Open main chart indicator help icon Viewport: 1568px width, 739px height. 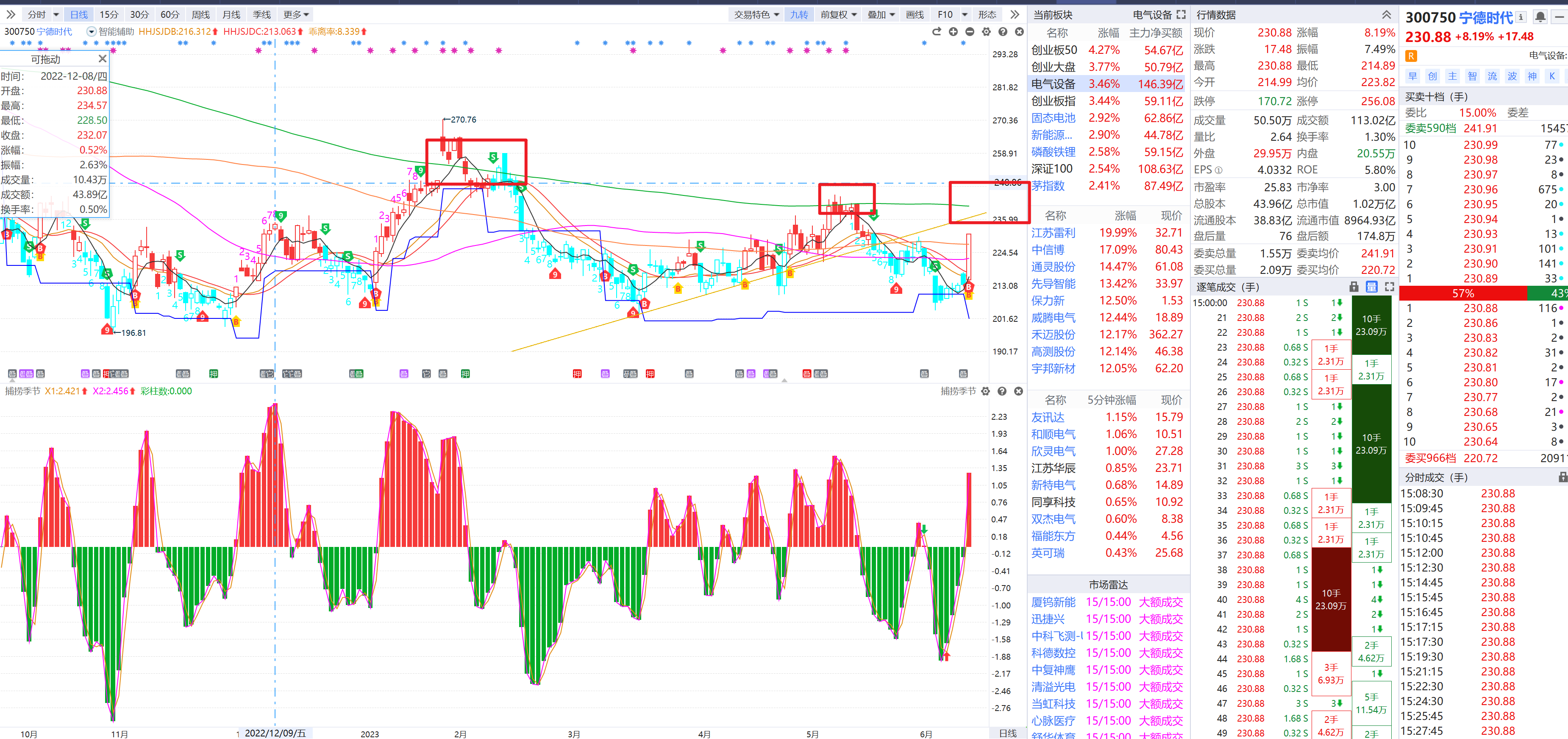coord(1003,32)
